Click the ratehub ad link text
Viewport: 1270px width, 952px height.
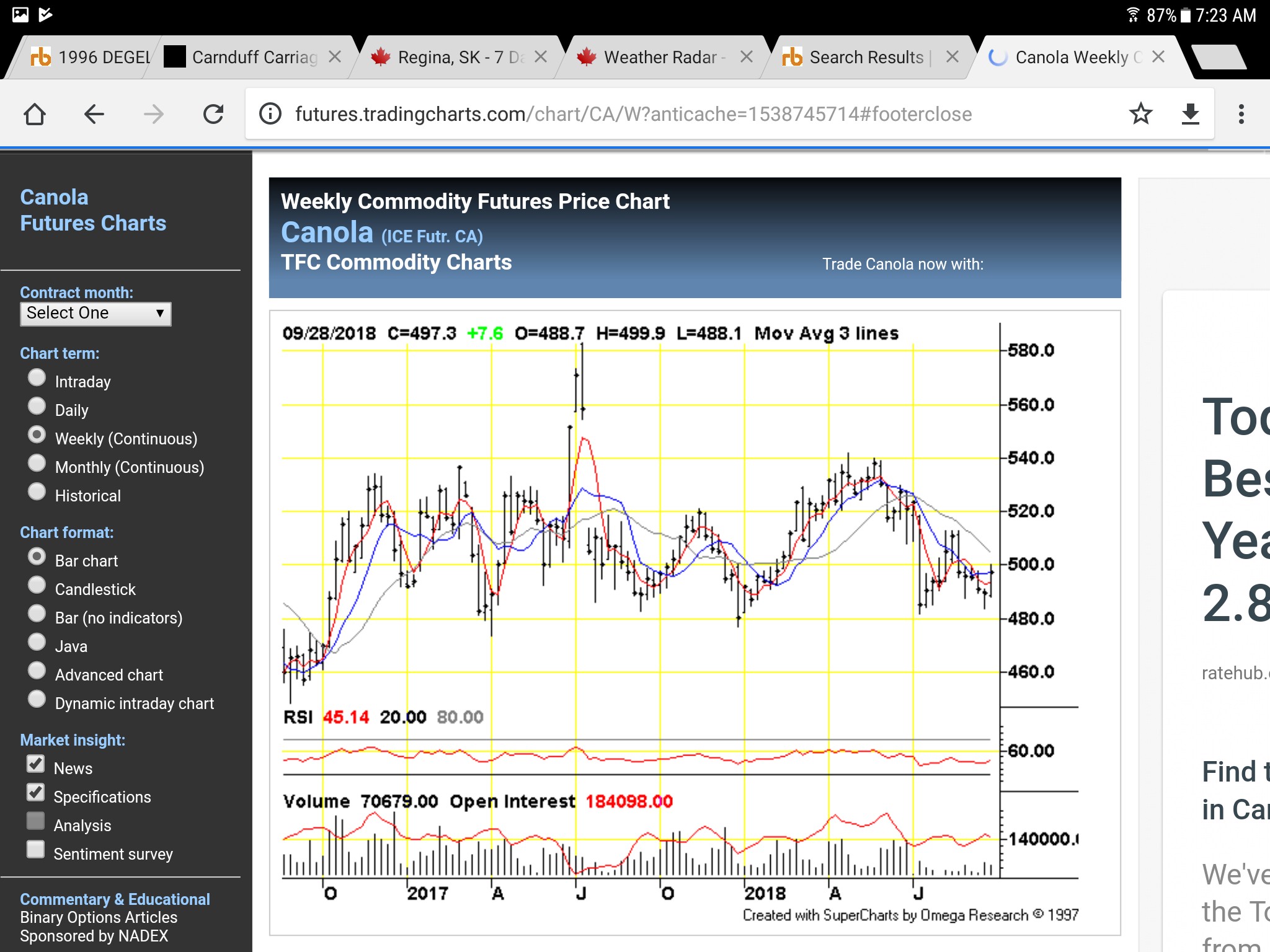coord(1235,673)
